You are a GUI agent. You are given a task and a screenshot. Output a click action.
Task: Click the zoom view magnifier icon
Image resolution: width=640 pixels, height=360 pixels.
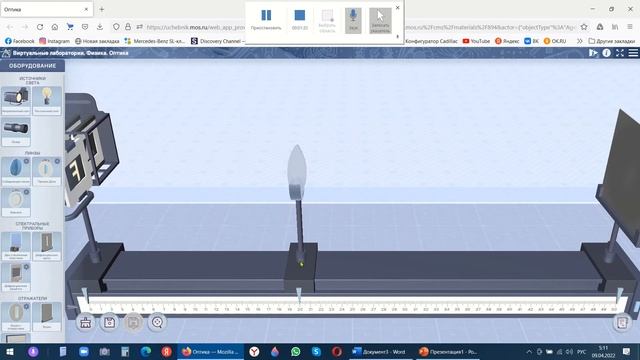tap(157, 322)
